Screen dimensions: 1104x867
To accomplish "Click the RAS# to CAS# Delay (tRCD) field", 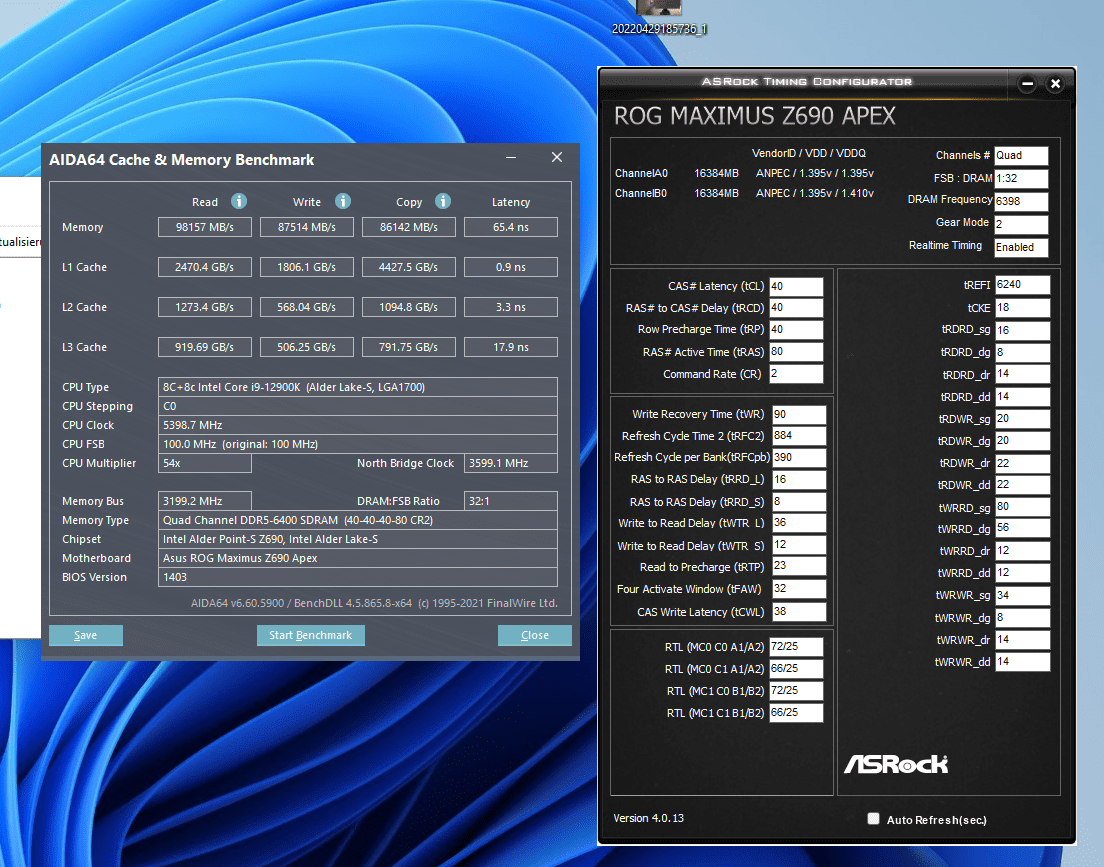I will [796, 308].
